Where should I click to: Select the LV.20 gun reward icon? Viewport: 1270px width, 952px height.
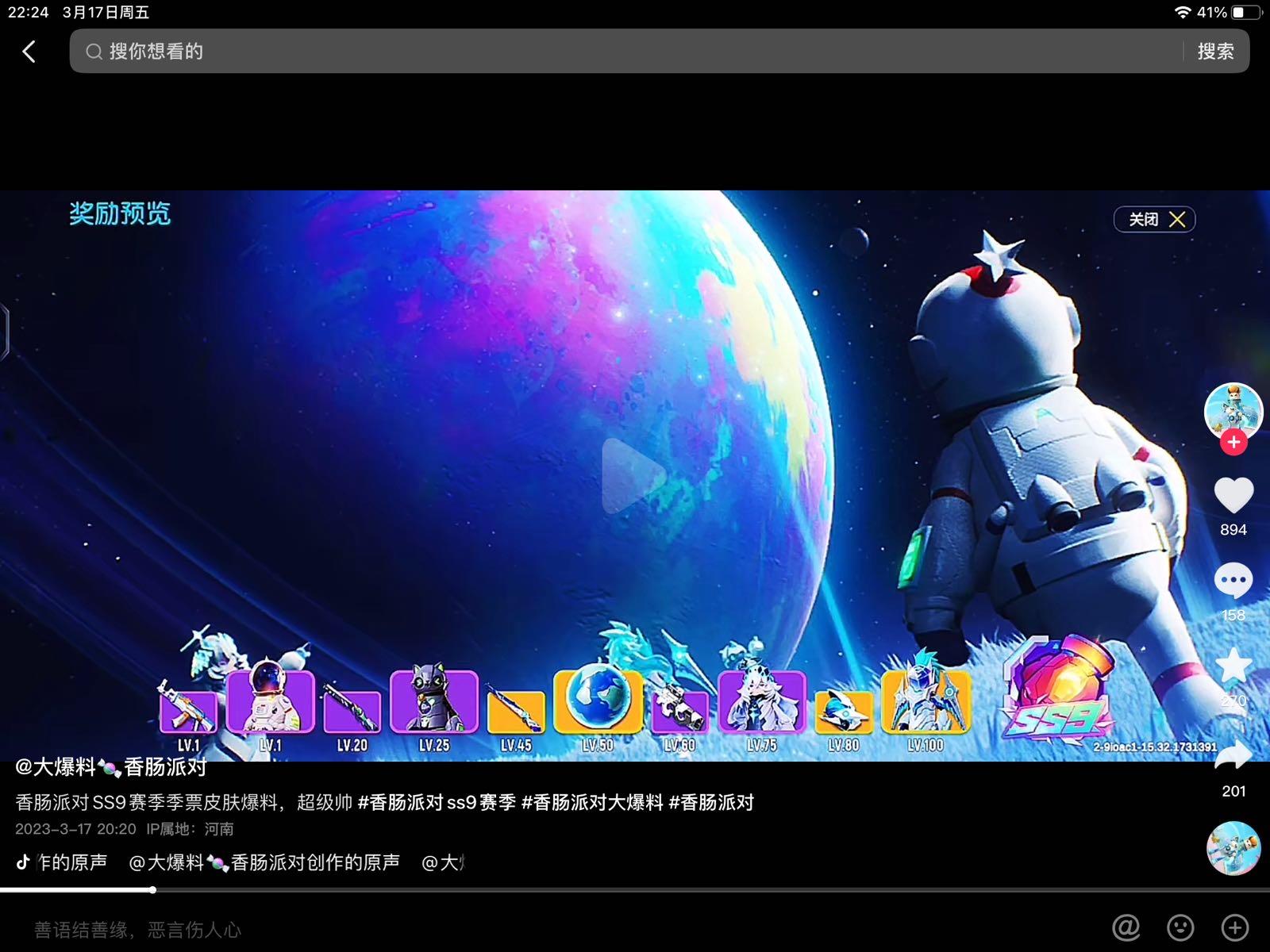(x=352, y=710)
